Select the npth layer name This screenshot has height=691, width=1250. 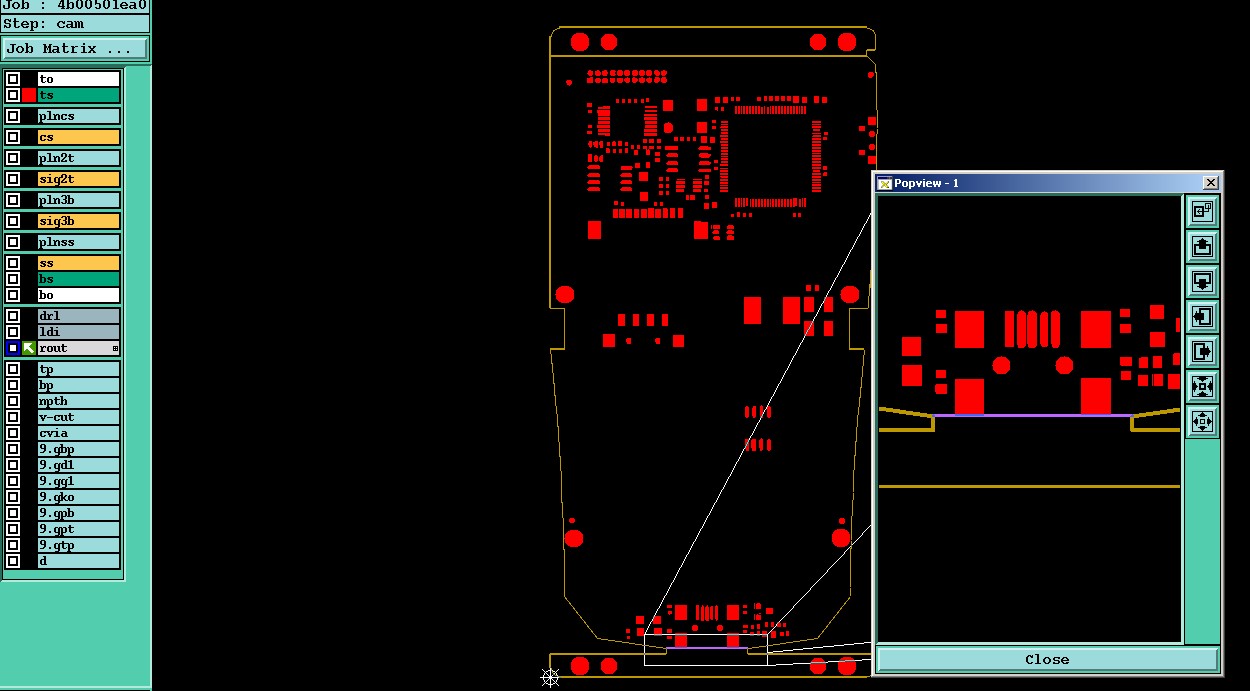(x=78, y=401)
